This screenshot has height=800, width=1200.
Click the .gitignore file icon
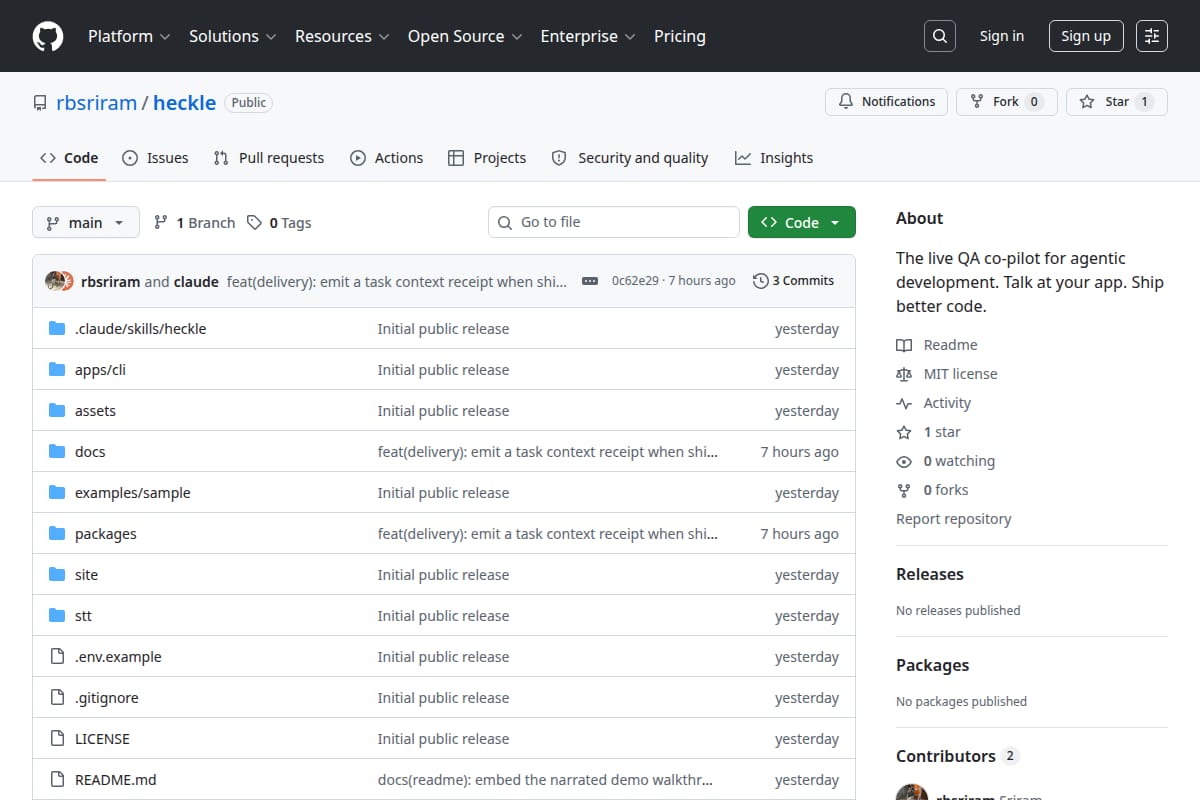click(57, 698)
